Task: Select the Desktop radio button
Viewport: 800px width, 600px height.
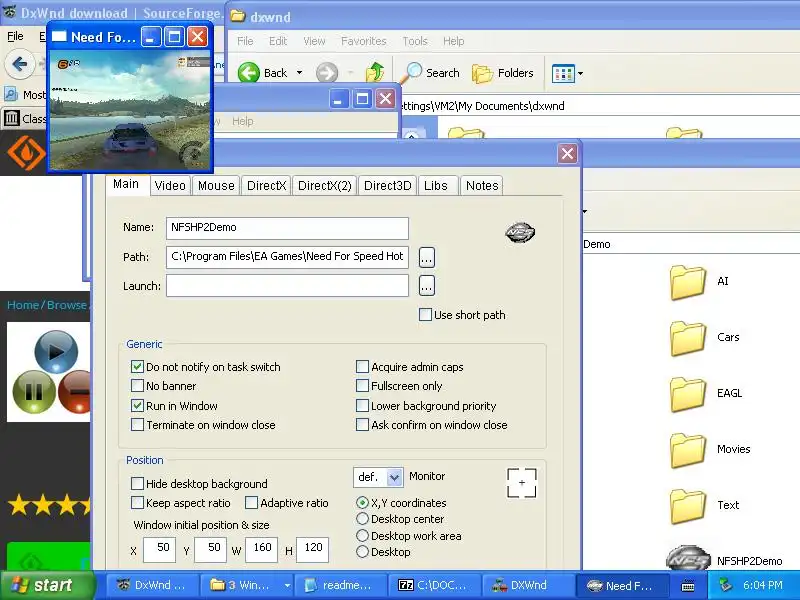Action: pyautogui.click(x=362, y=552)
